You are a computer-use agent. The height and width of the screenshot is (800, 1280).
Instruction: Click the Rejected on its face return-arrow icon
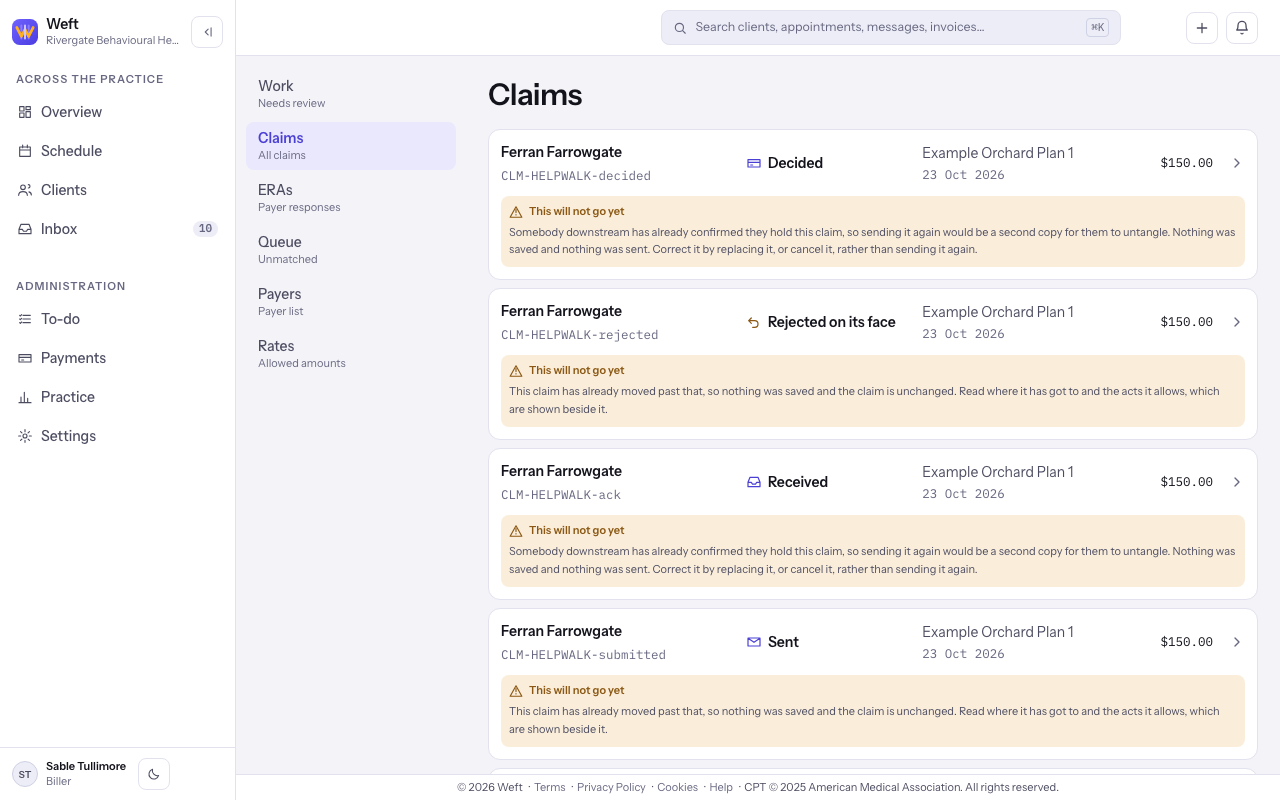[754, 322]
